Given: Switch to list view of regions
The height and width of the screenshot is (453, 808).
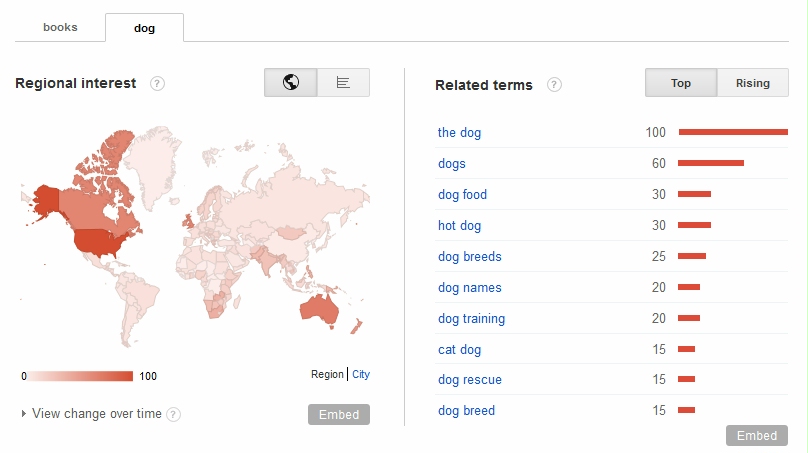Looking at the screenshot, I should 343,82.
